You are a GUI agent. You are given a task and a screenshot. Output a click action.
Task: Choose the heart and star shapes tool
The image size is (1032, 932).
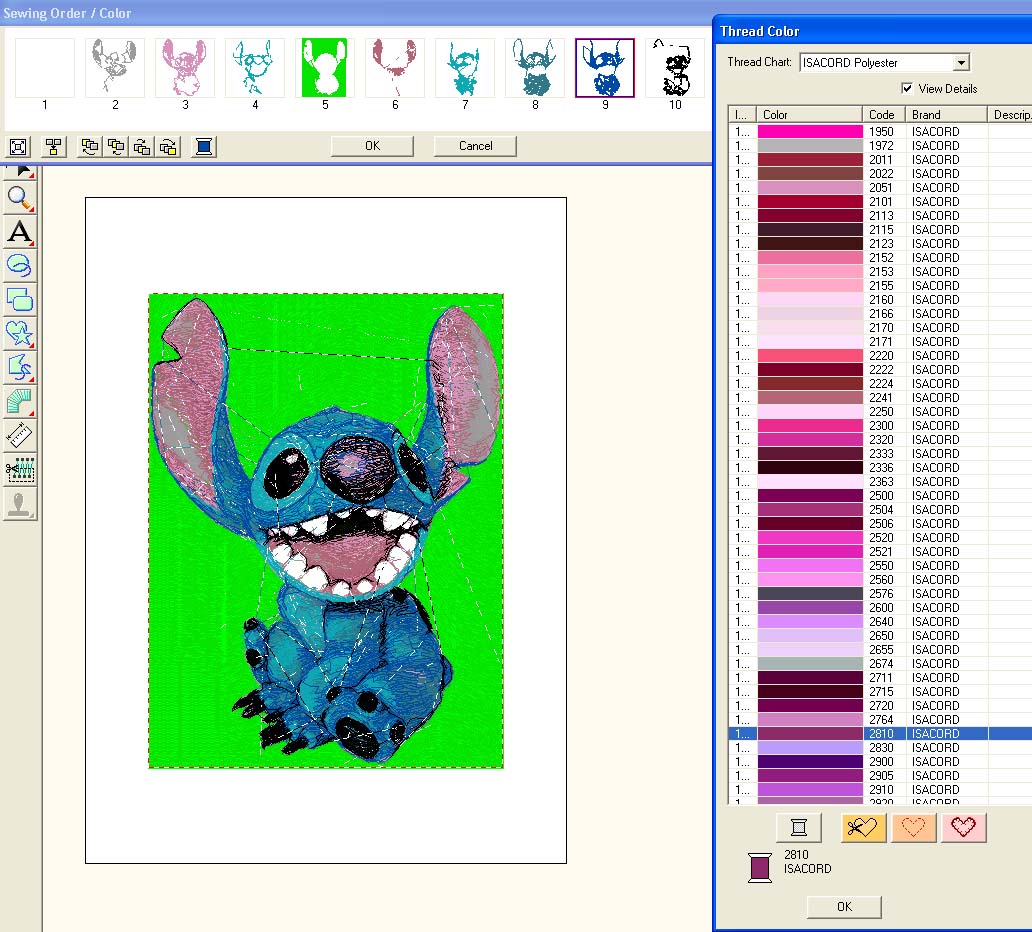20,333
